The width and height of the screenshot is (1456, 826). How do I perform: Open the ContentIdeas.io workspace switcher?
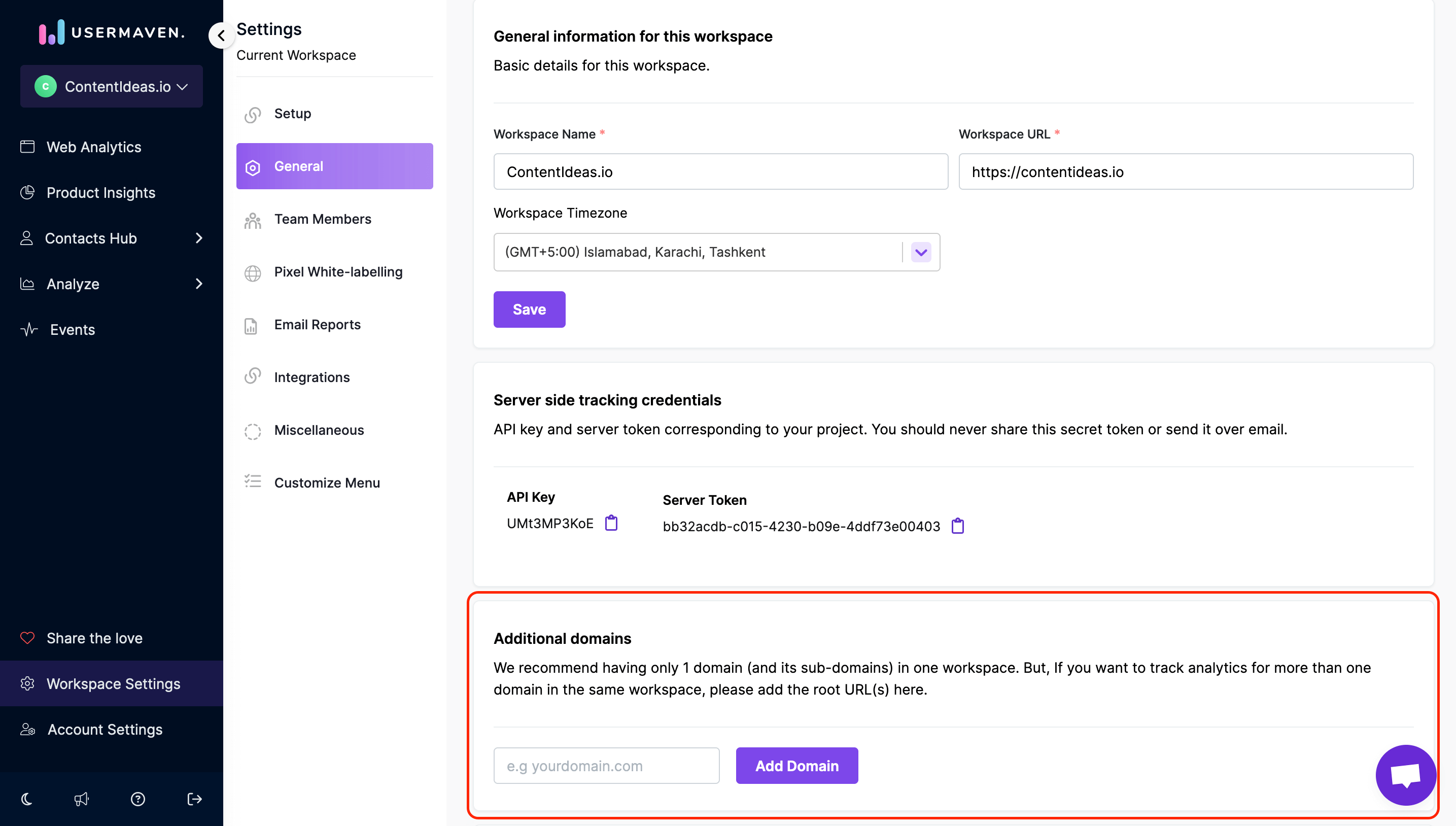[111, 86]
